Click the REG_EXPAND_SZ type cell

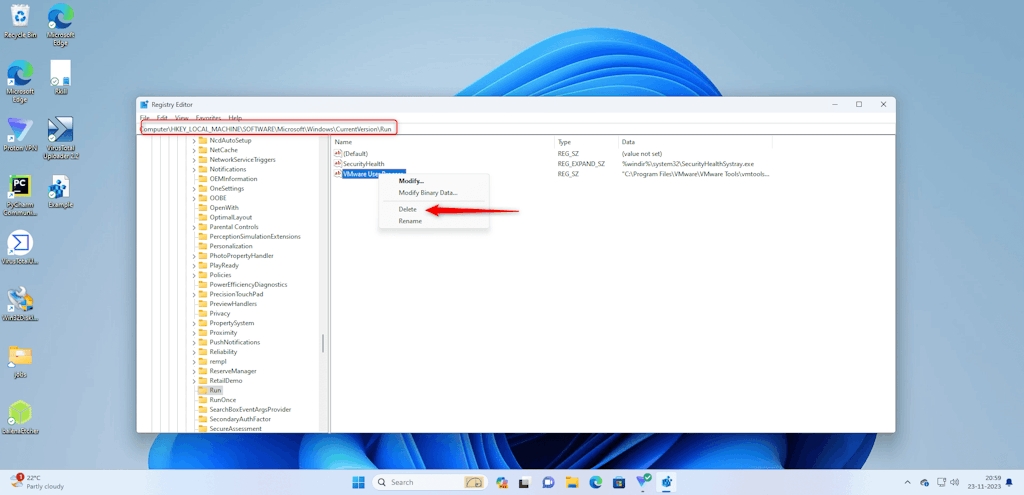pos(581,164)
